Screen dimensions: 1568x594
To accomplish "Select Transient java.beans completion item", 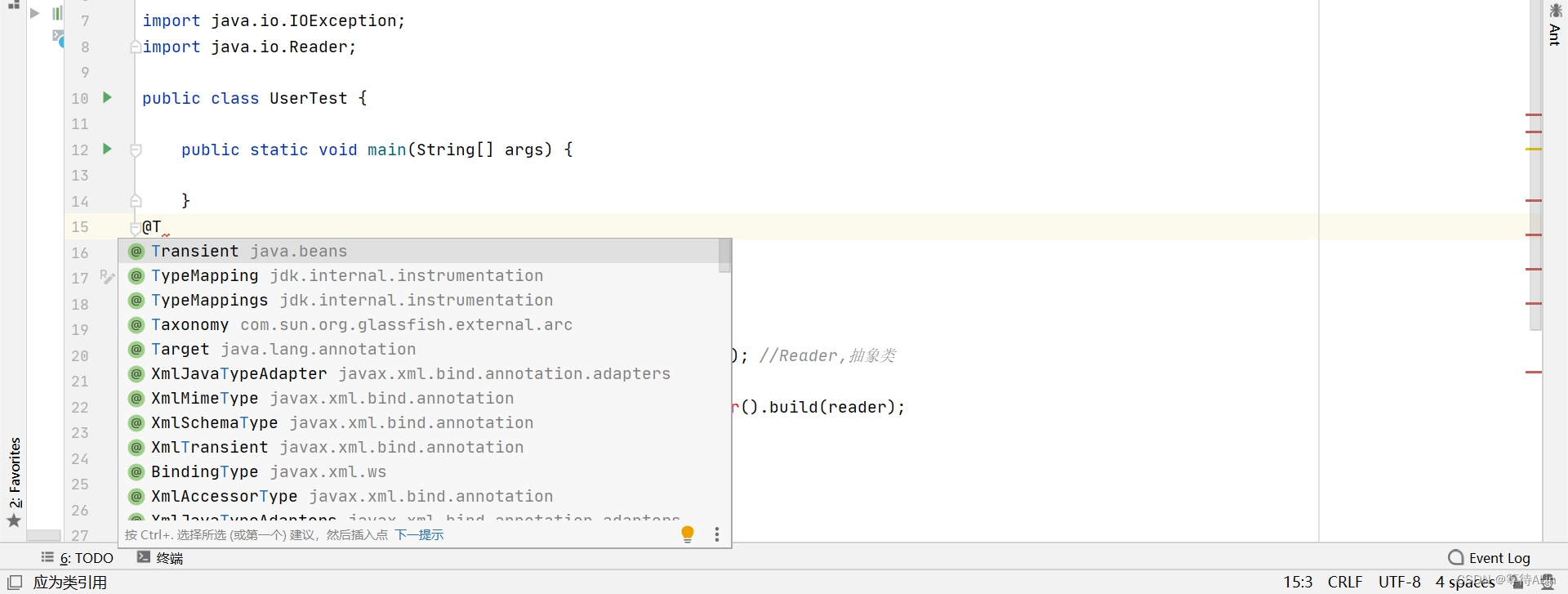I will click(x=419, y=251).
